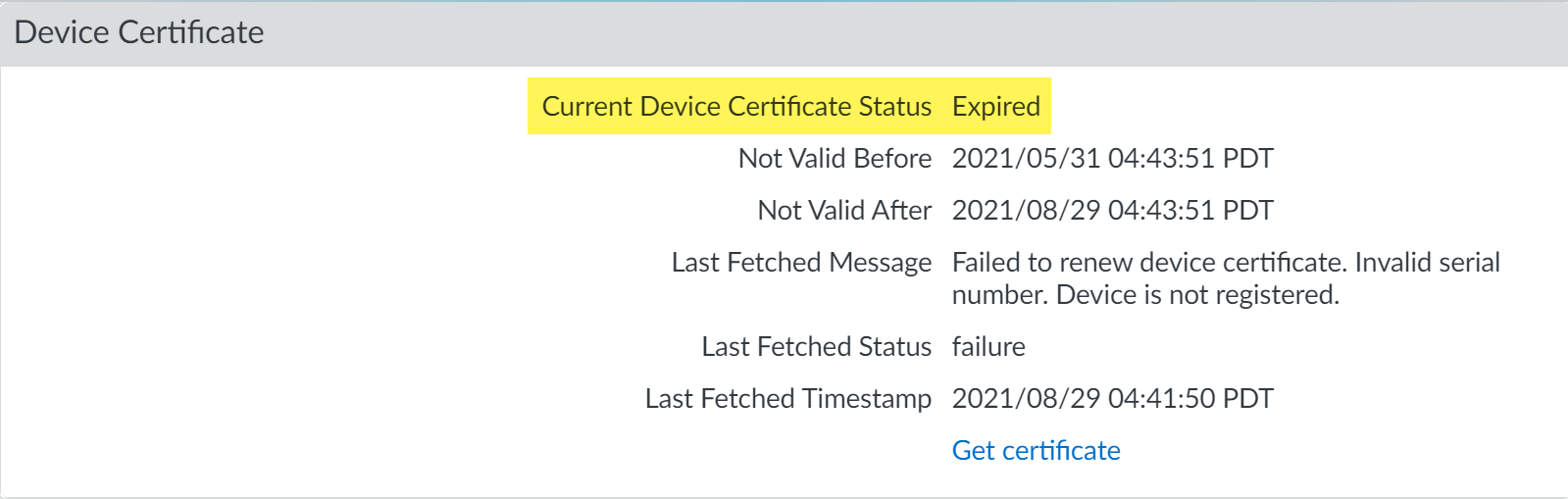Screen dimensions: 1568x499
Task: Click the 2021/08/29 04:41:50 PDT timestamp value
Action: coord(1112,398)
